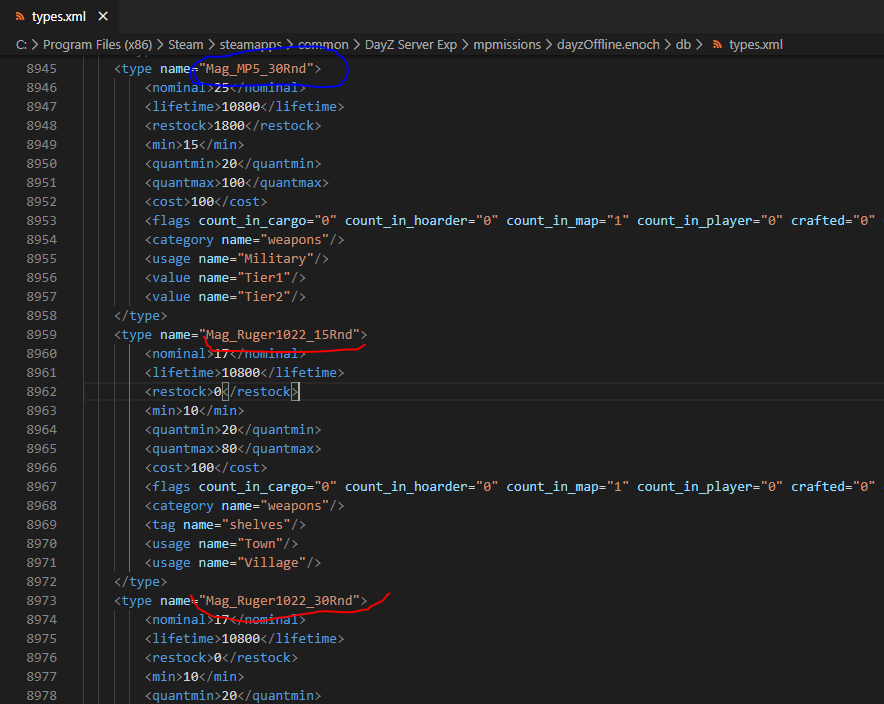Open the types.xml breadcrumb file entry
The image size is (884, 704).
coord(755,45)
